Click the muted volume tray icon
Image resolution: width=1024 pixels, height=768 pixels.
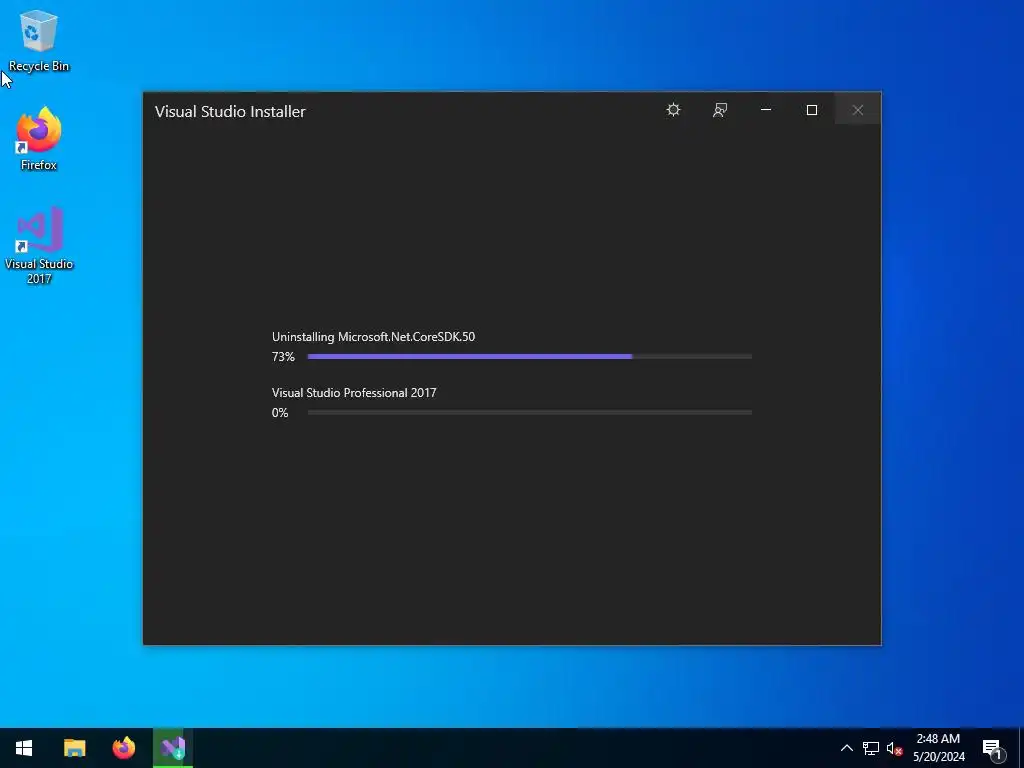tap(895, 748)
